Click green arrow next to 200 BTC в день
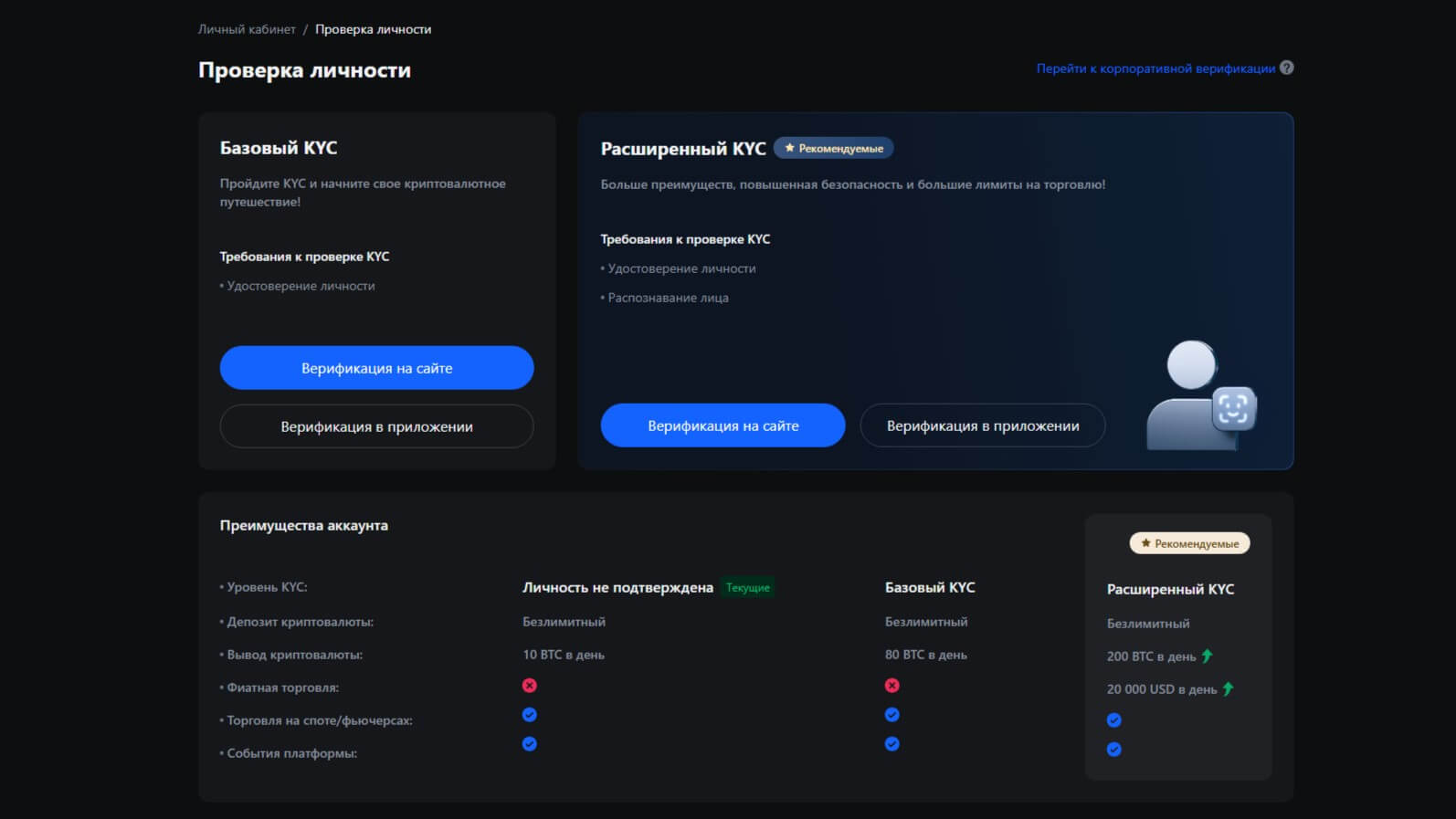The width and height of the screenshot is (1456, 819). [x=1208, y=656]
